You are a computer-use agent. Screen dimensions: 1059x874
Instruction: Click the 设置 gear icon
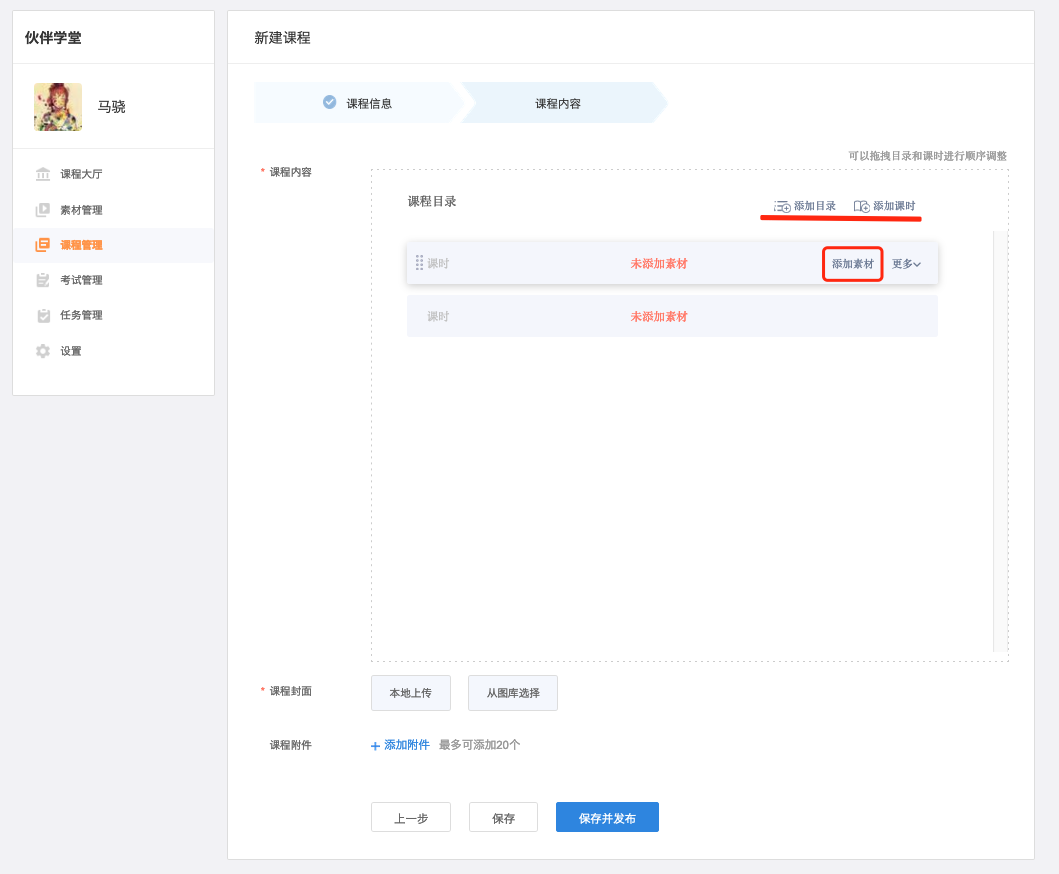tap(43, 351)
